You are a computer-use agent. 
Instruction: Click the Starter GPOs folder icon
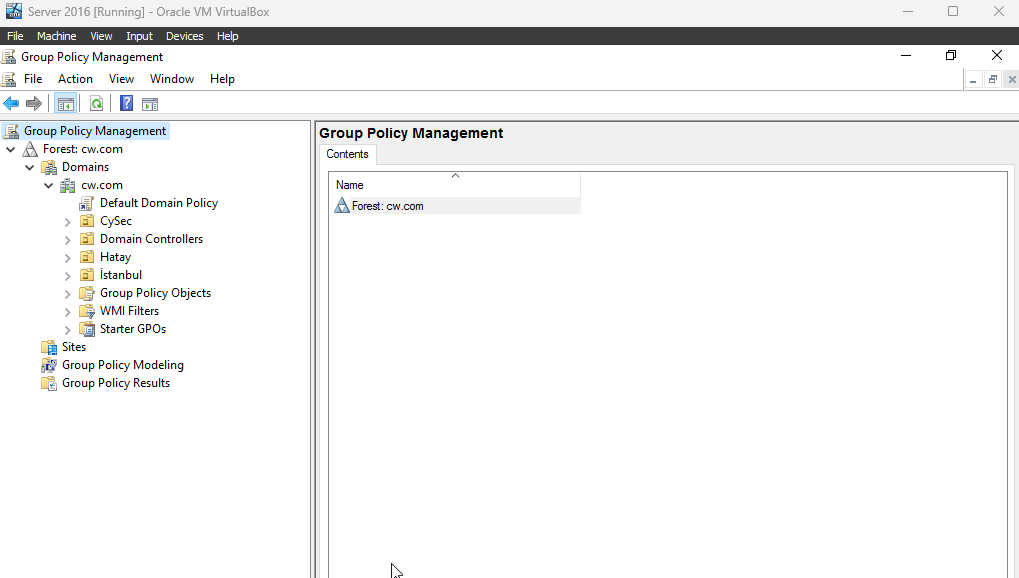click(86, 330)
